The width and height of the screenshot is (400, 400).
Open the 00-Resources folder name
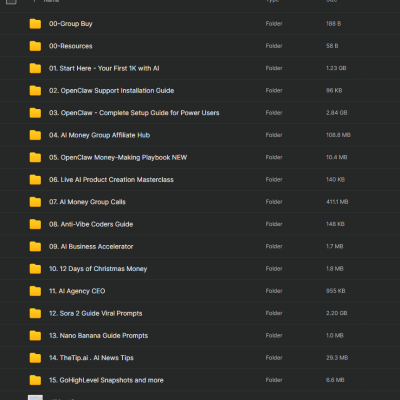71,46
